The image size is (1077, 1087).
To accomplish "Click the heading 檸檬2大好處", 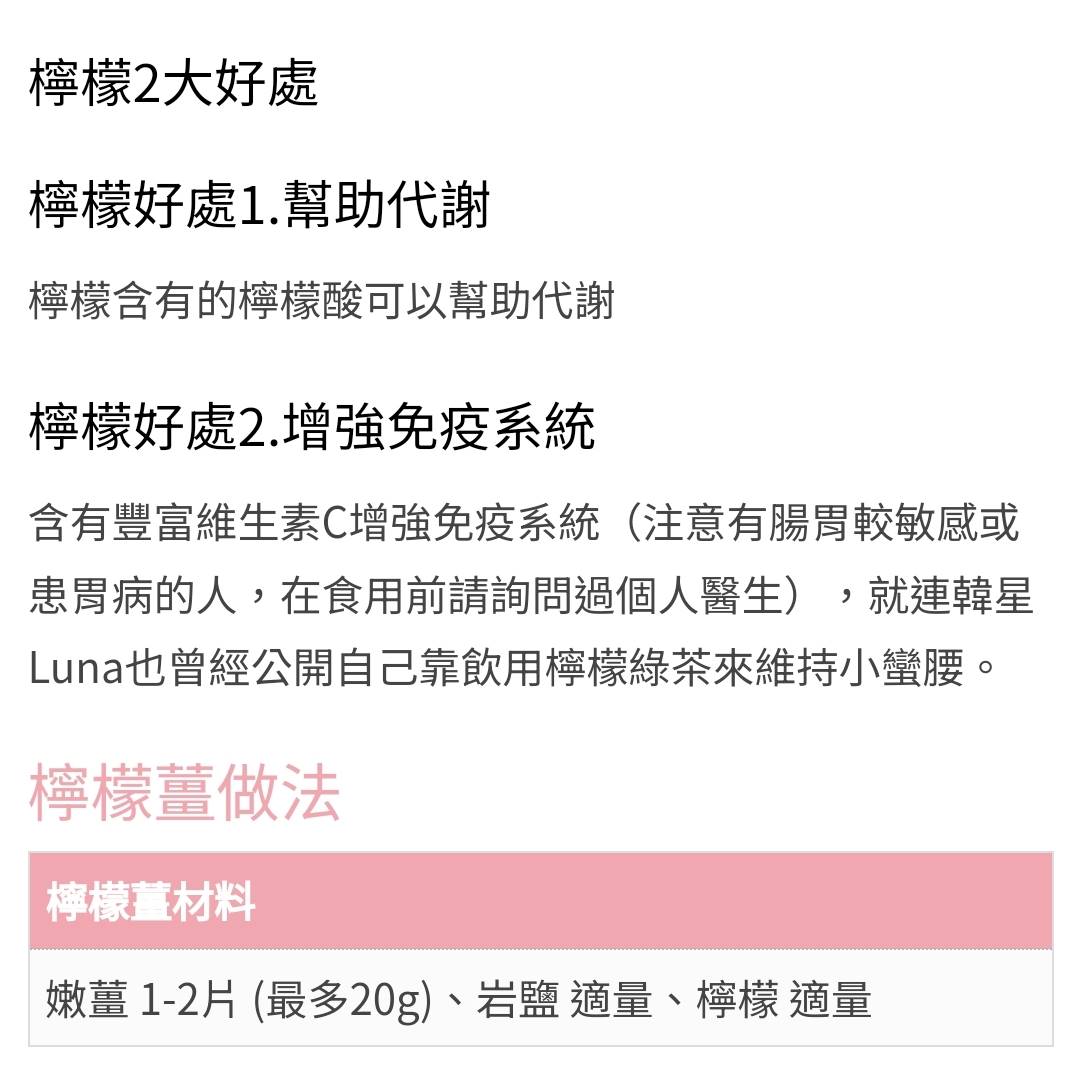I will point(173,84).
